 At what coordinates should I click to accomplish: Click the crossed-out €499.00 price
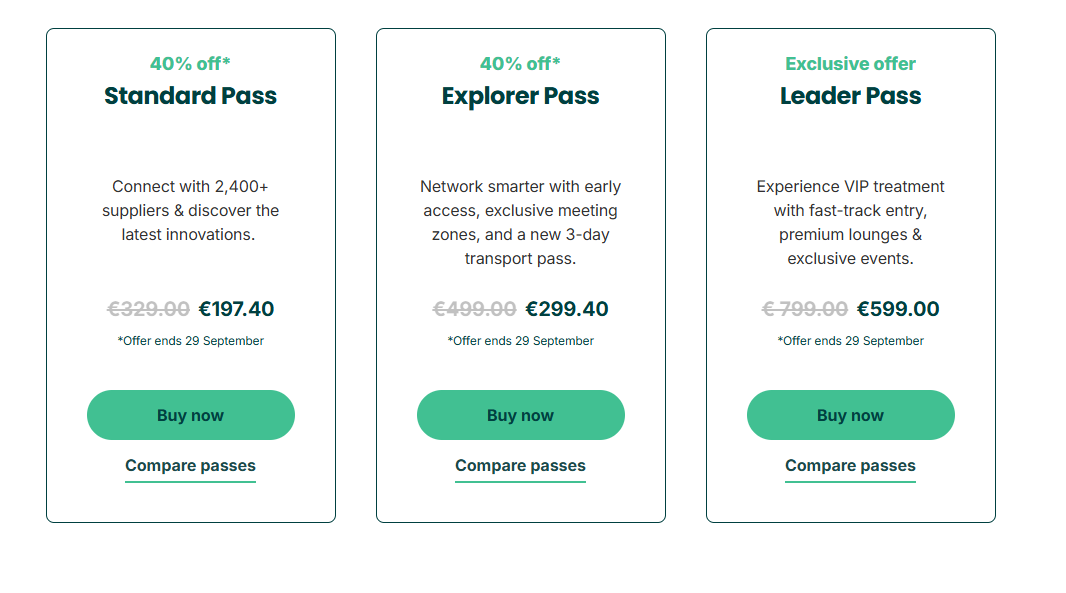[x=474, y=309]
